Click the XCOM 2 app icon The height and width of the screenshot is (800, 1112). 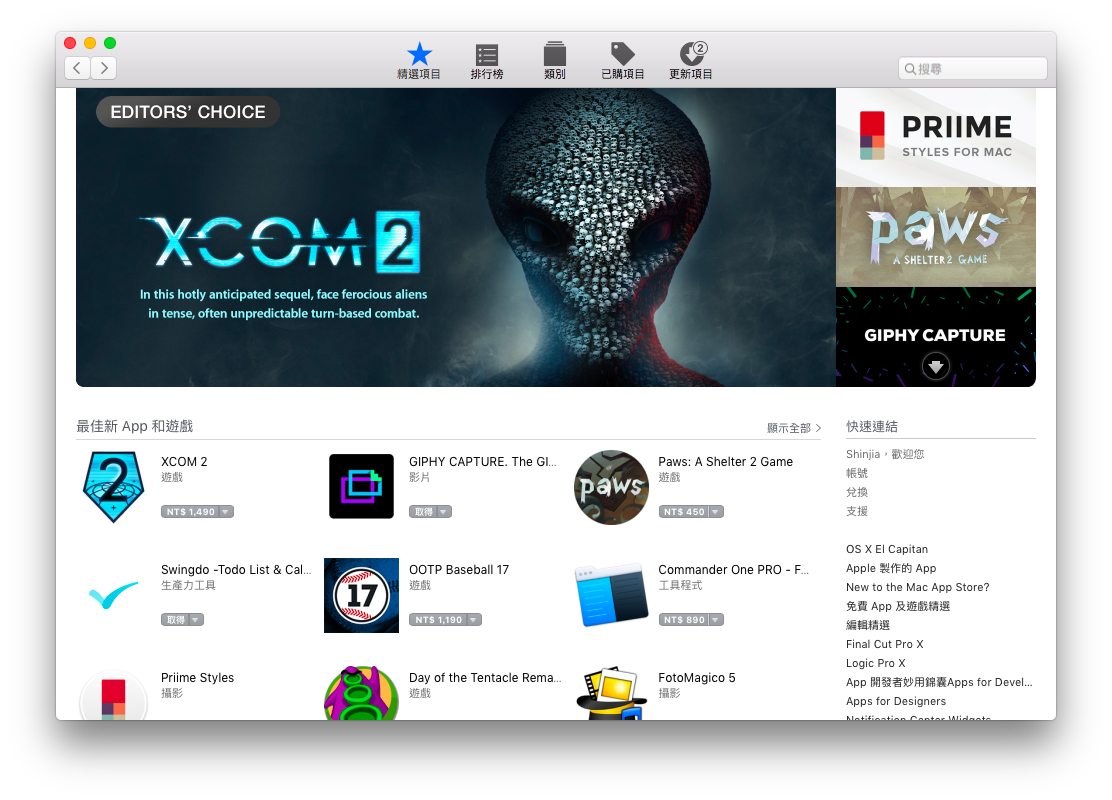[x=113, y=487]
